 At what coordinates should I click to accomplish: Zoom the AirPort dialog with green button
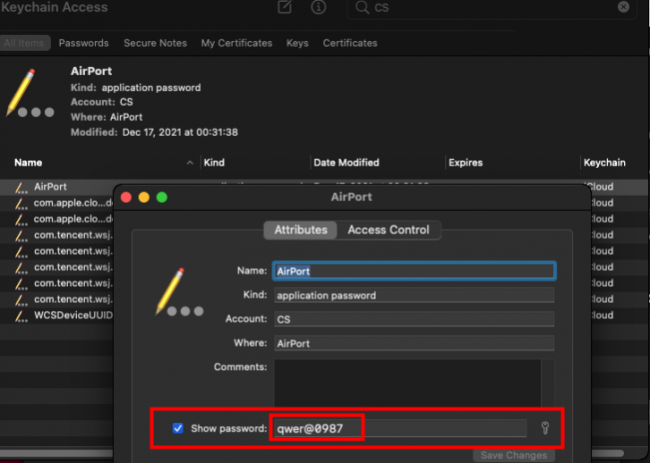click(x=162, y=197)
